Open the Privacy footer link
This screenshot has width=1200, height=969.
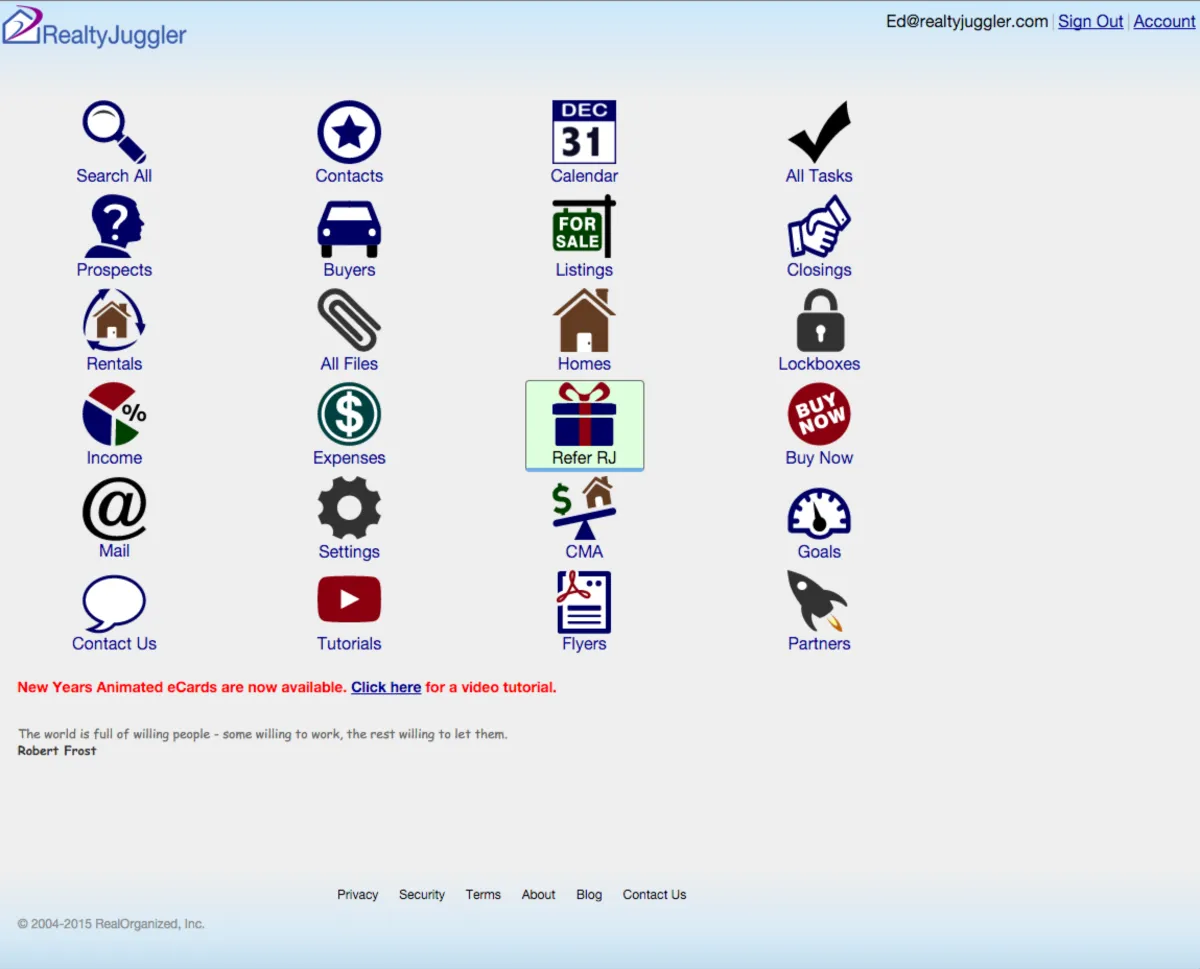coord(358,895)
